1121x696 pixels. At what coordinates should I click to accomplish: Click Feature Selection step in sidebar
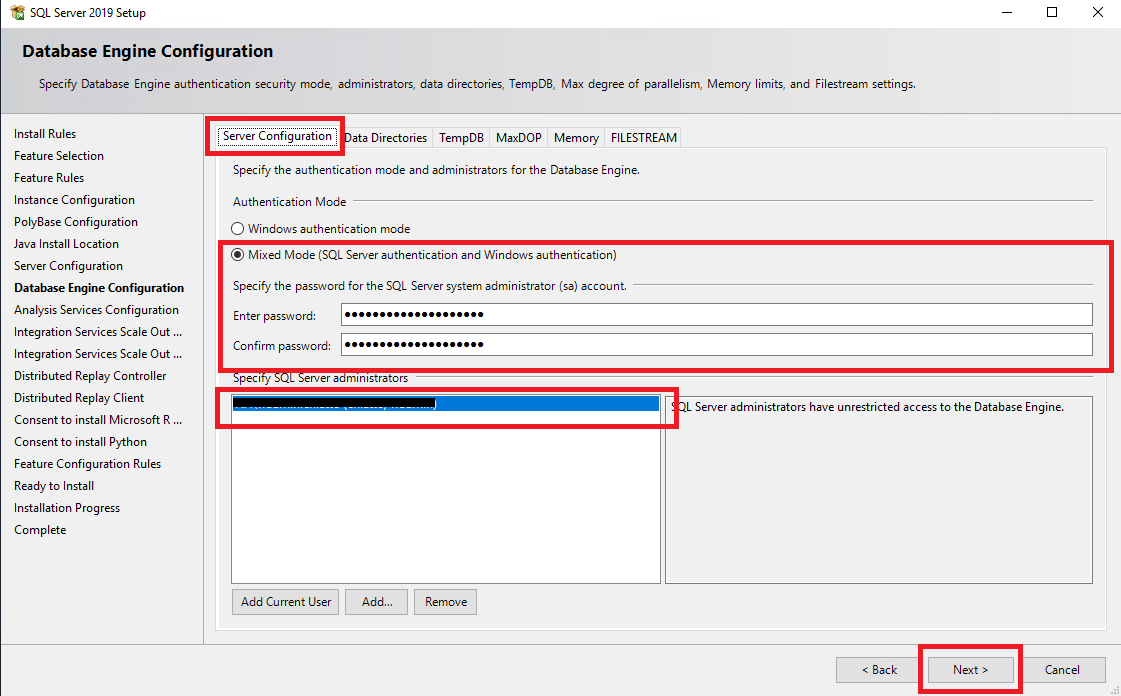coord(59,156)
